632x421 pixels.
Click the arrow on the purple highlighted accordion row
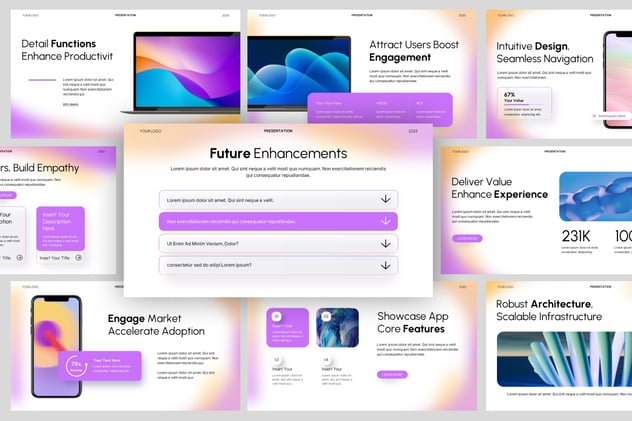point(385,221)
